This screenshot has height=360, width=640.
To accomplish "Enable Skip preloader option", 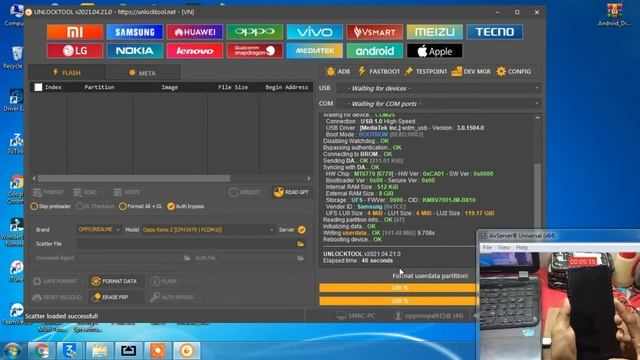I will click(51, 206).
